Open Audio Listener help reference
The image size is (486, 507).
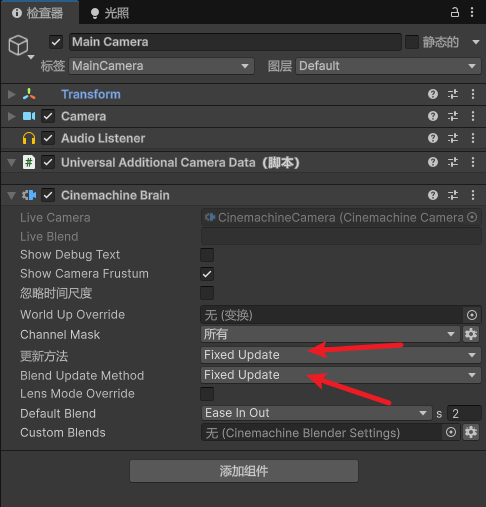(433, 138)
